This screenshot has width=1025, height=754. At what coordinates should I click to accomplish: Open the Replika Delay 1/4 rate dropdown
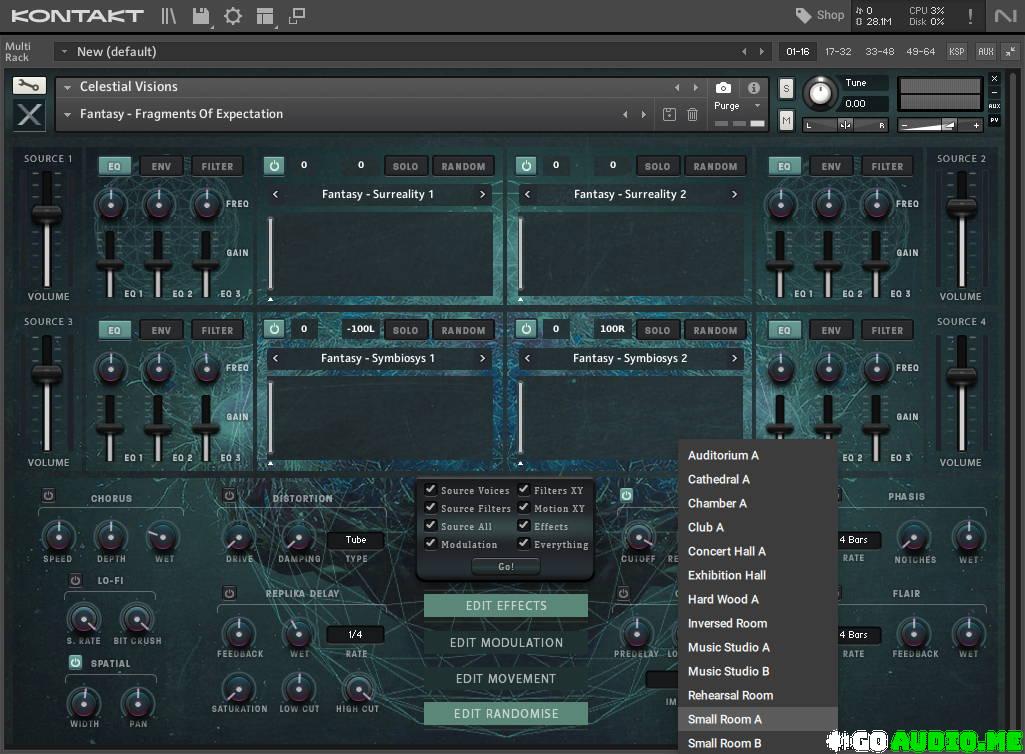pyautogui.click(x=355, y=634)
